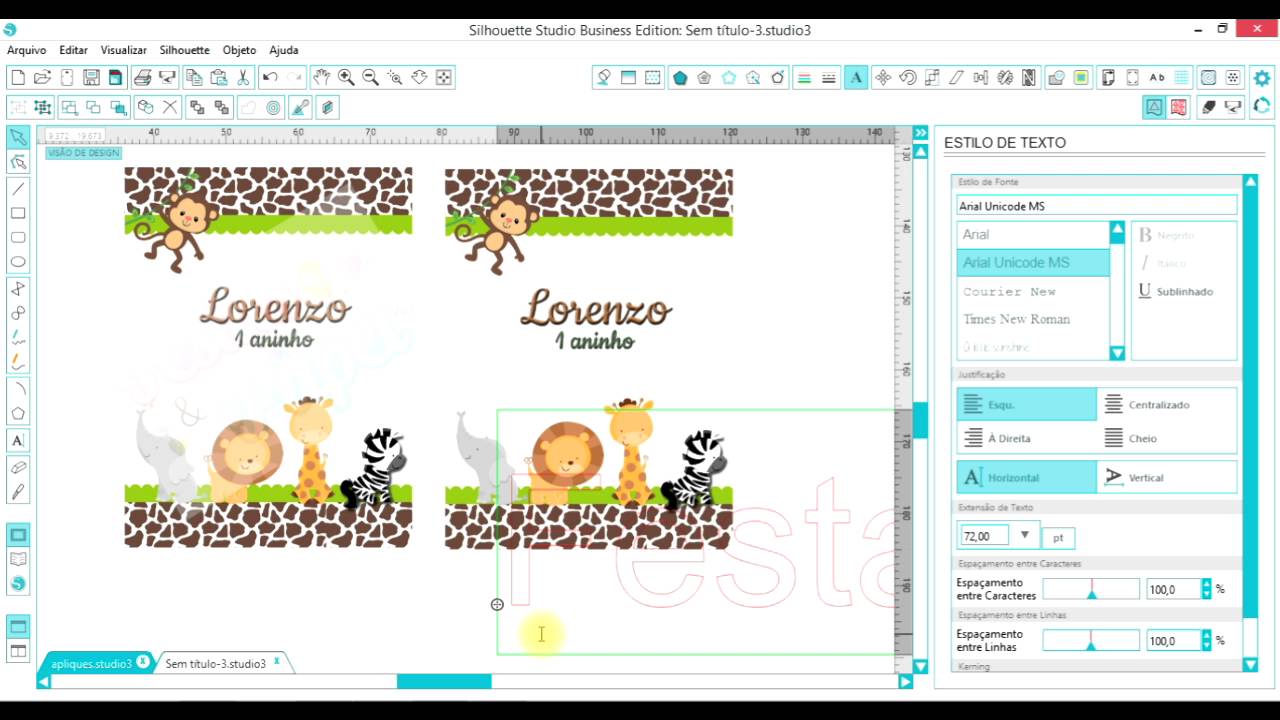Screen dimensions: 1280x720
Task: Increase line spacing percentage stepper
Action: point(1206,636)
